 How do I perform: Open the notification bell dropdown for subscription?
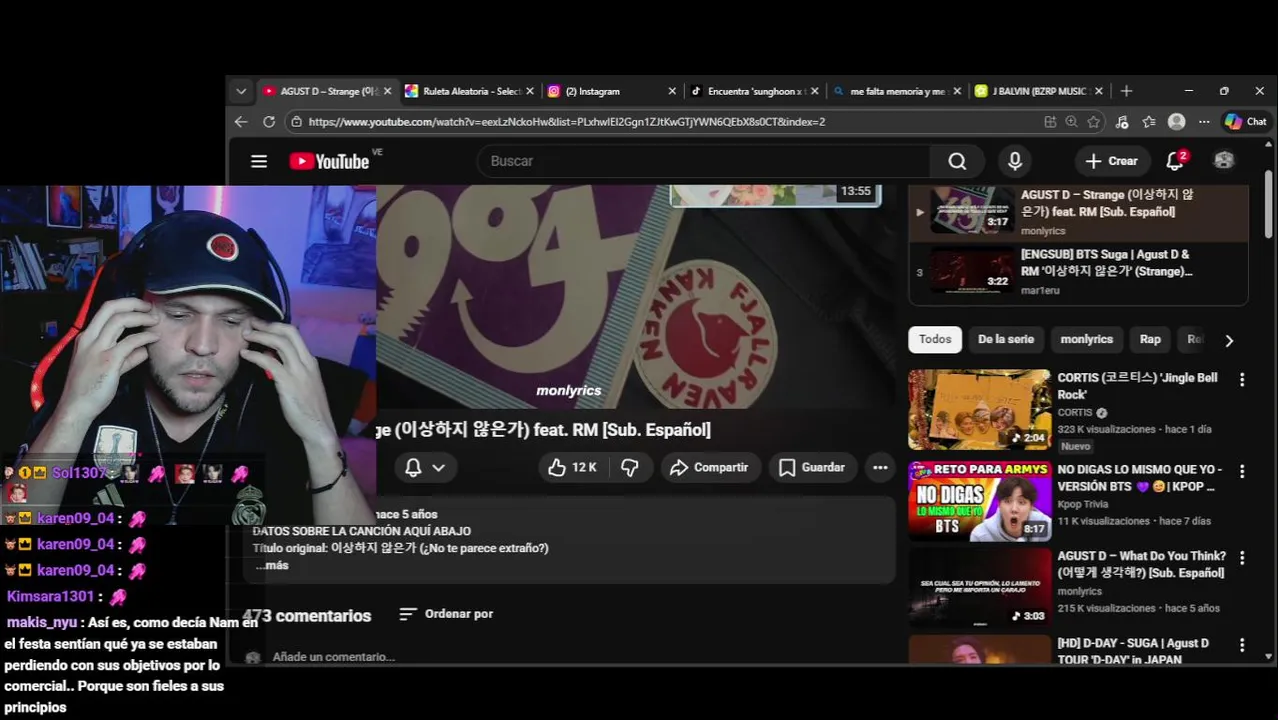pyautogui.click(x=425, y=467)
